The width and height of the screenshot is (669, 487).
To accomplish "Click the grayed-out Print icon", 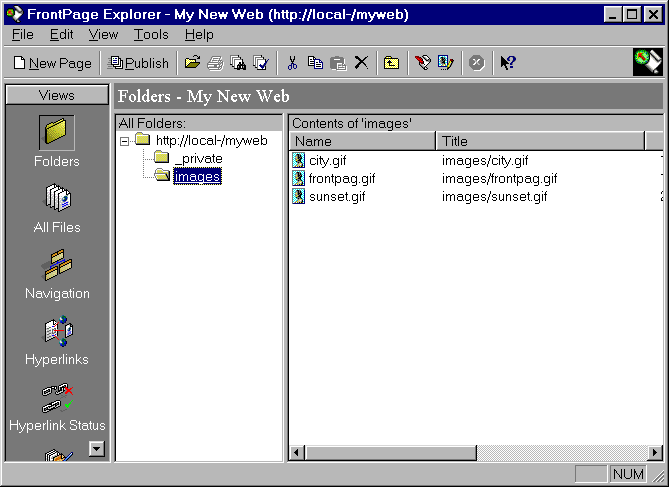I will pos(215,63).
